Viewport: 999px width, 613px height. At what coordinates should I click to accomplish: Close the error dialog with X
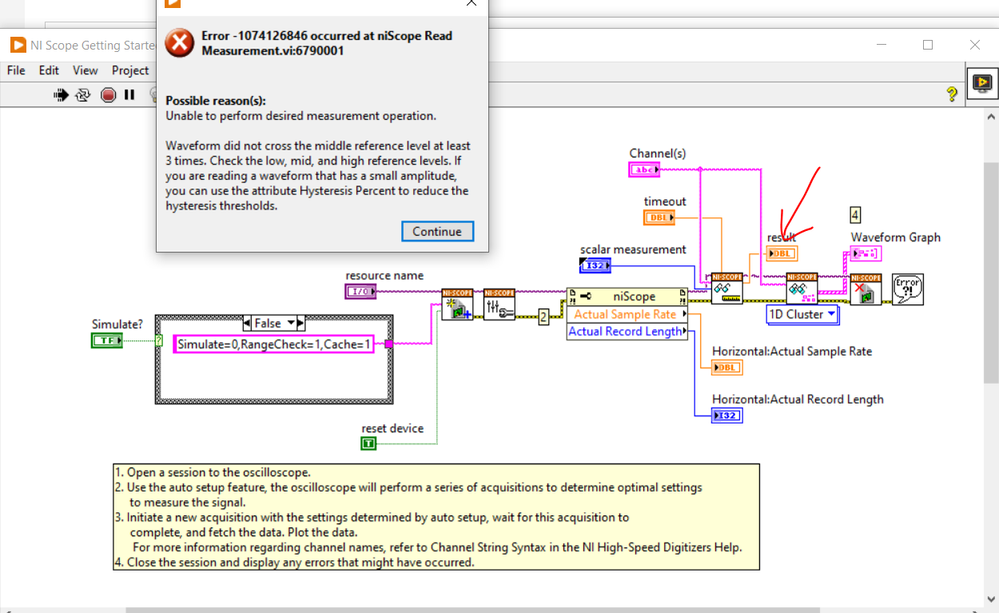pyautogui.click(x=471, y=3)
